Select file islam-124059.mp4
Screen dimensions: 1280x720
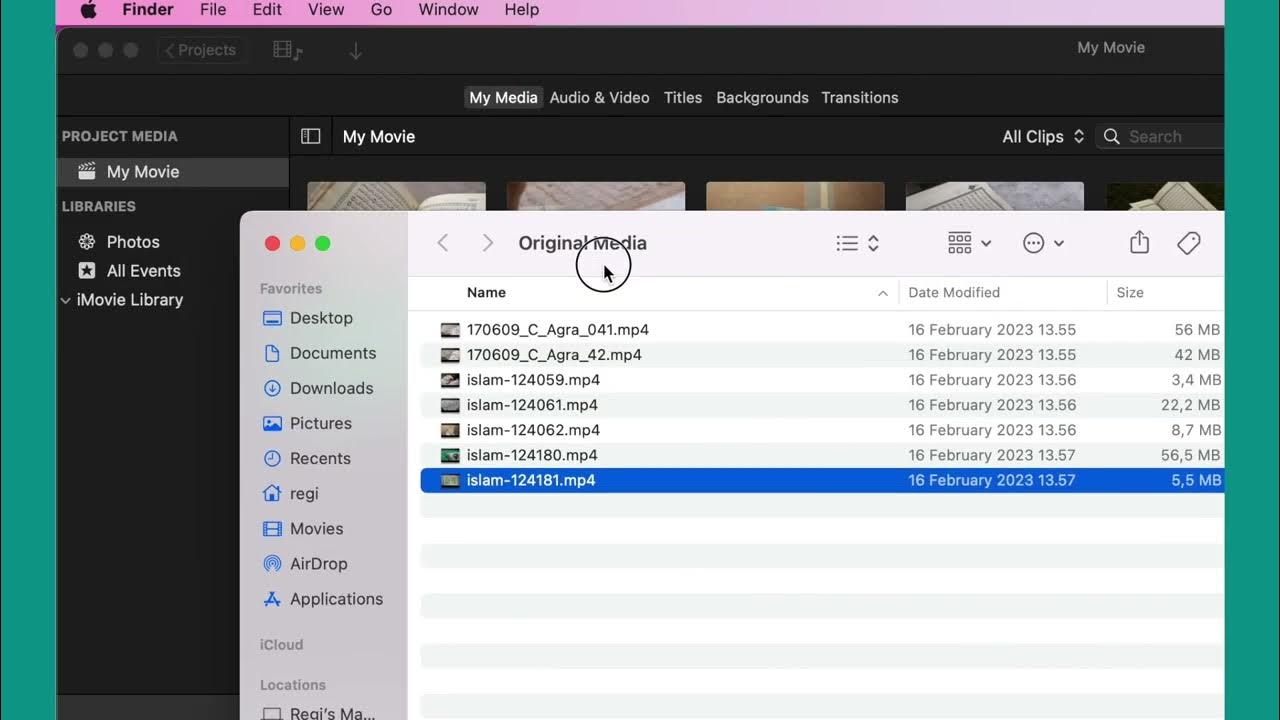click(x=822, y=379)
